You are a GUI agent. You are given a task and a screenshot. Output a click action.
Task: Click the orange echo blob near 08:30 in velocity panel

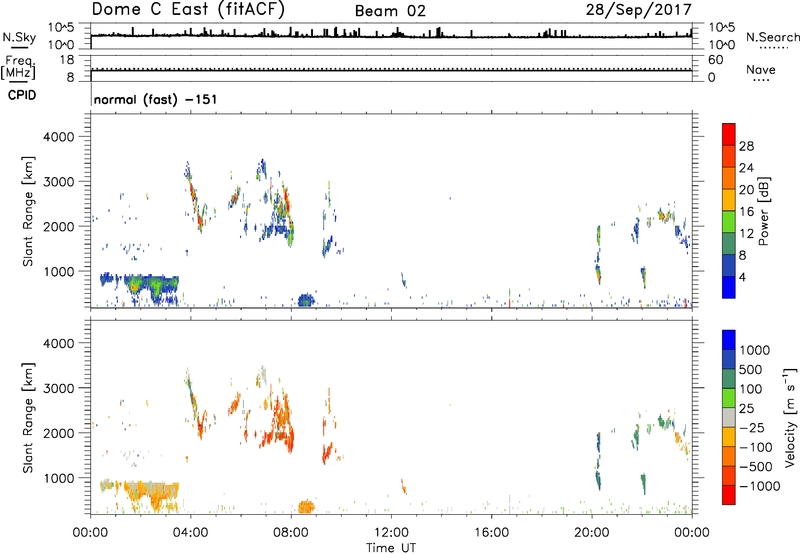click(306, 507)
